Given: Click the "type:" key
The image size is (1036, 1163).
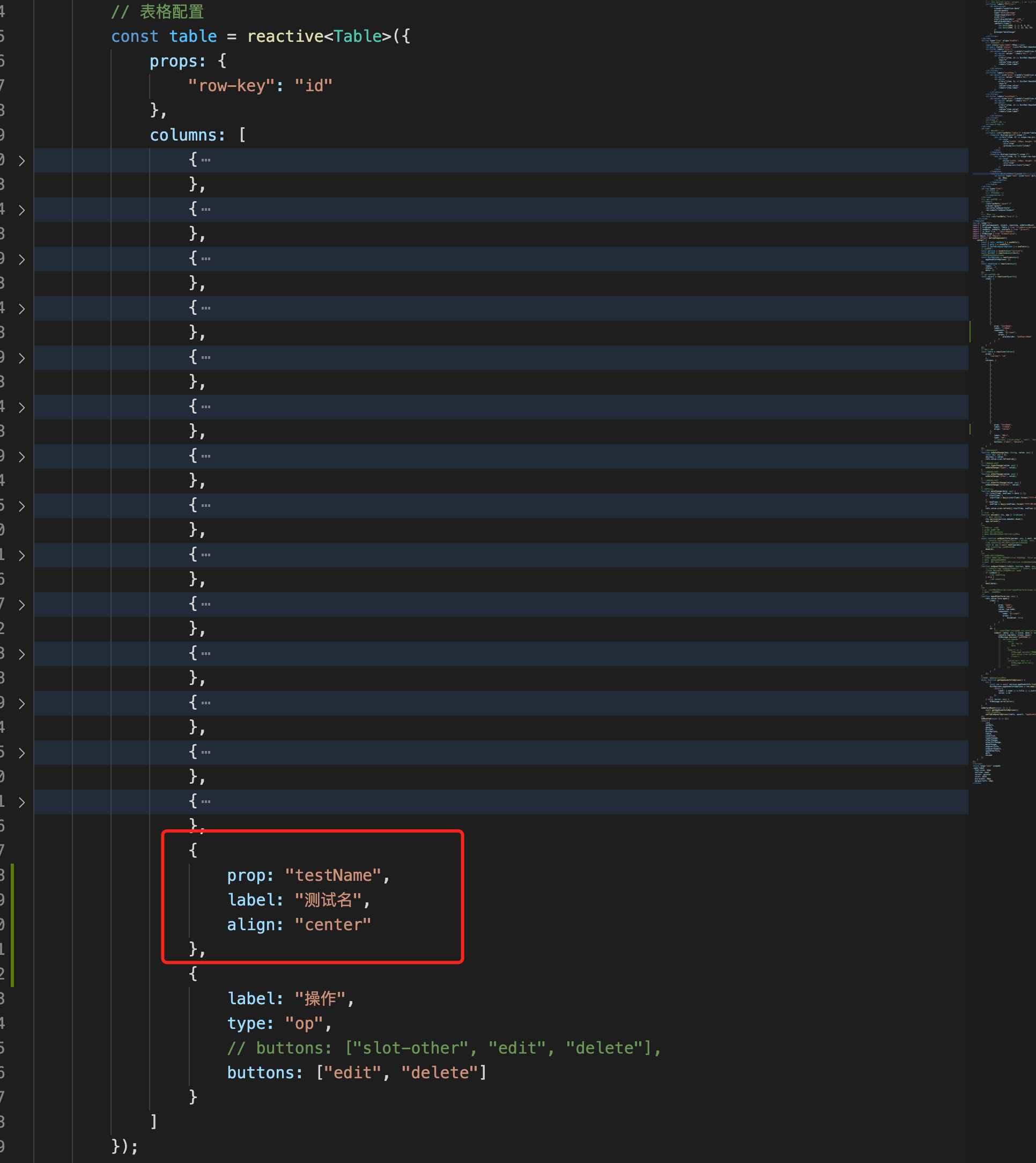Looking at the screenshot, I should click(250, 1024).
